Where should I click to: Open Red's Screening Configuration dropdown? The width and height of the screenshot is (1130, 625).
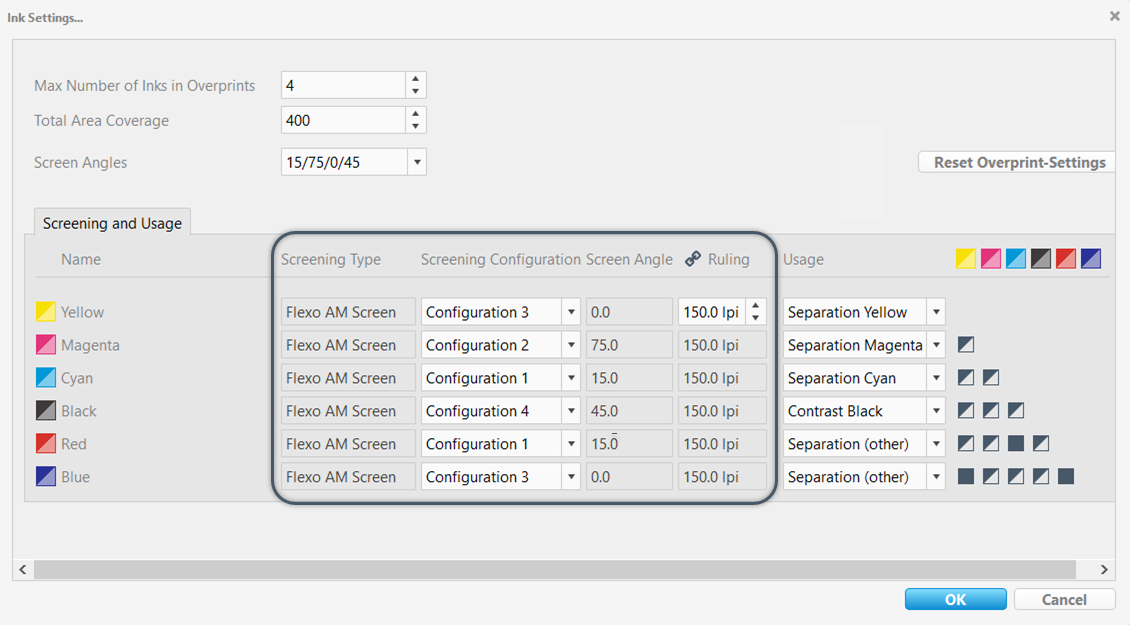click(x=571, y=444)
